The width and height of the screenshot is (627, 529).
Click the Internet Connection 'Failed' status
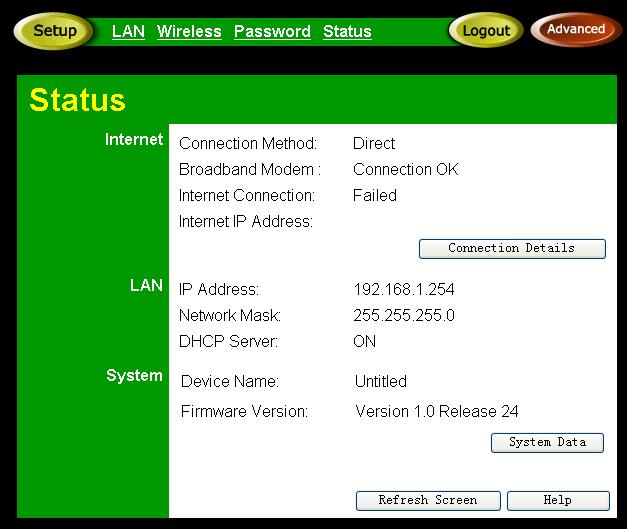coord(375,195)
